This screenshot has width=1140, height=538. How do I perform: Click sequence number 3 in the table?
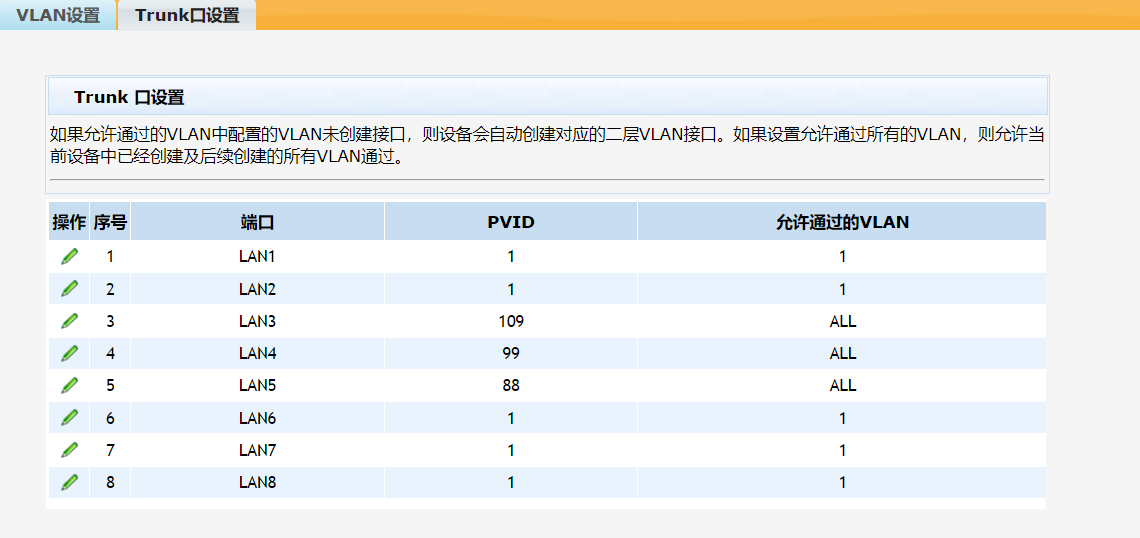click(x=110, y=321)
